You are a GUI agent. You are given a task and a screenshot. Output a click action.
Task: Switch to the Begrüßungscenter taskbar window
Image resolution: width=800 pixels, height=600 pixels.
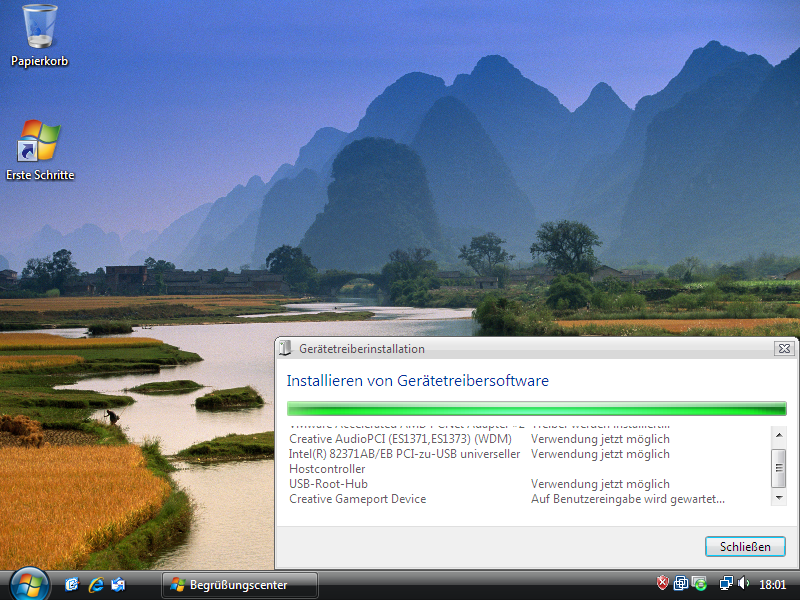(240, 584)
